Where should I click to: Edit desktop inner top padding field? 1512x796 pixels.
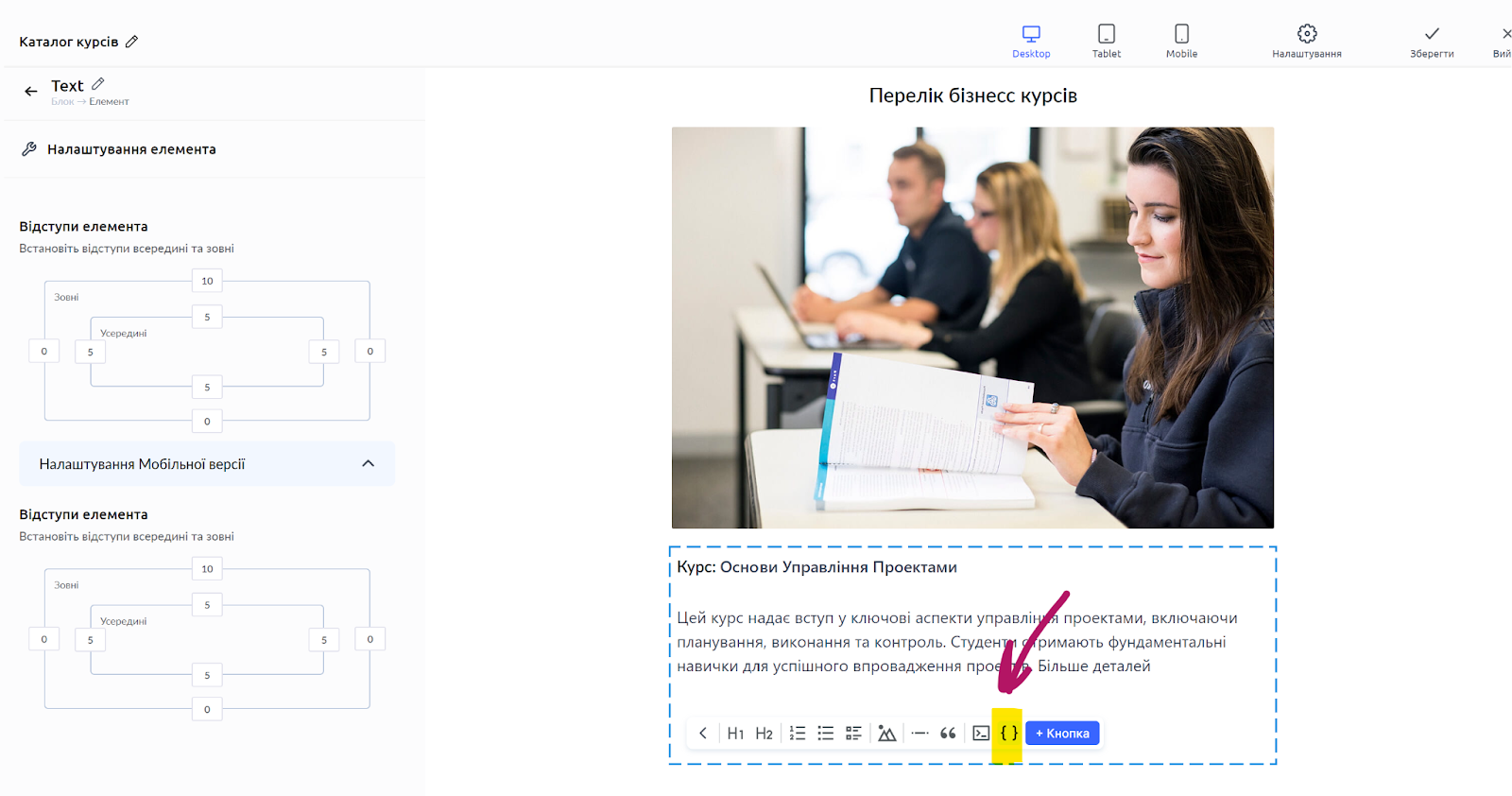[207, 317]
